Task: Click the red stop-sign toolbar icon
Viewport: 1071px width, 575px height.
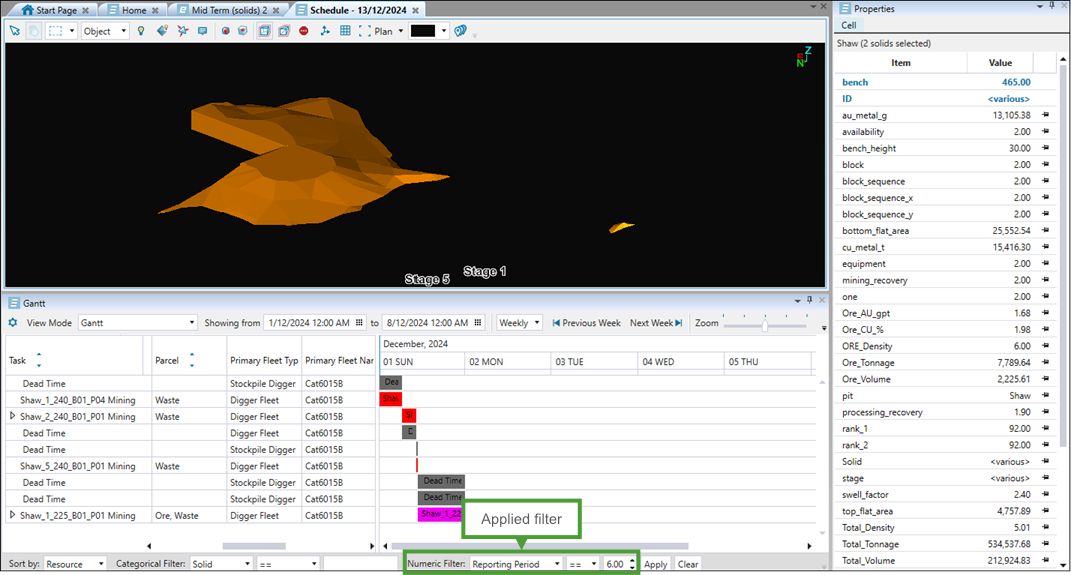Action: tap(304, 31)
